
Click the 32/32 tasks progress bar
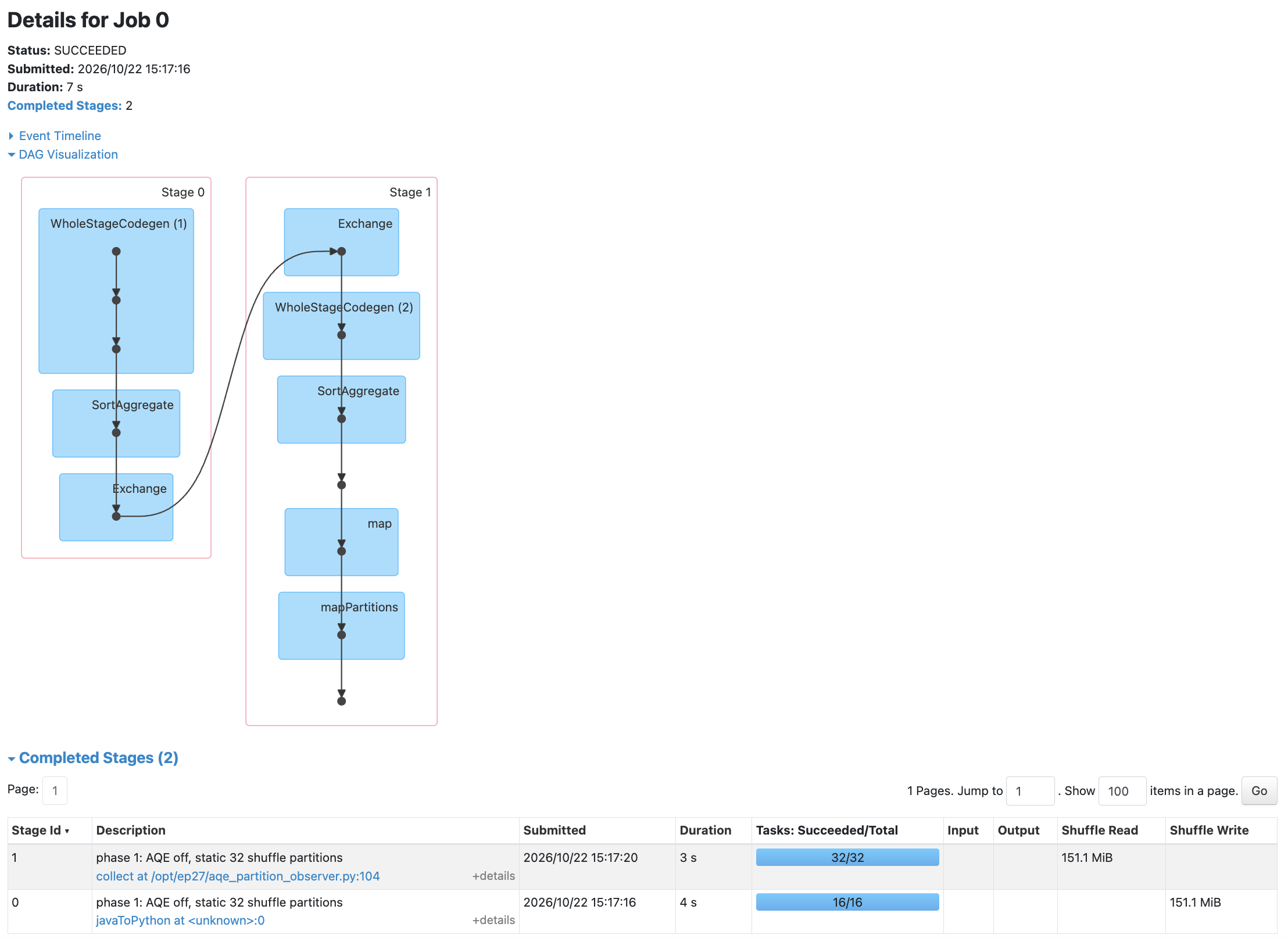pyautogui.click(x=847, y=857)
